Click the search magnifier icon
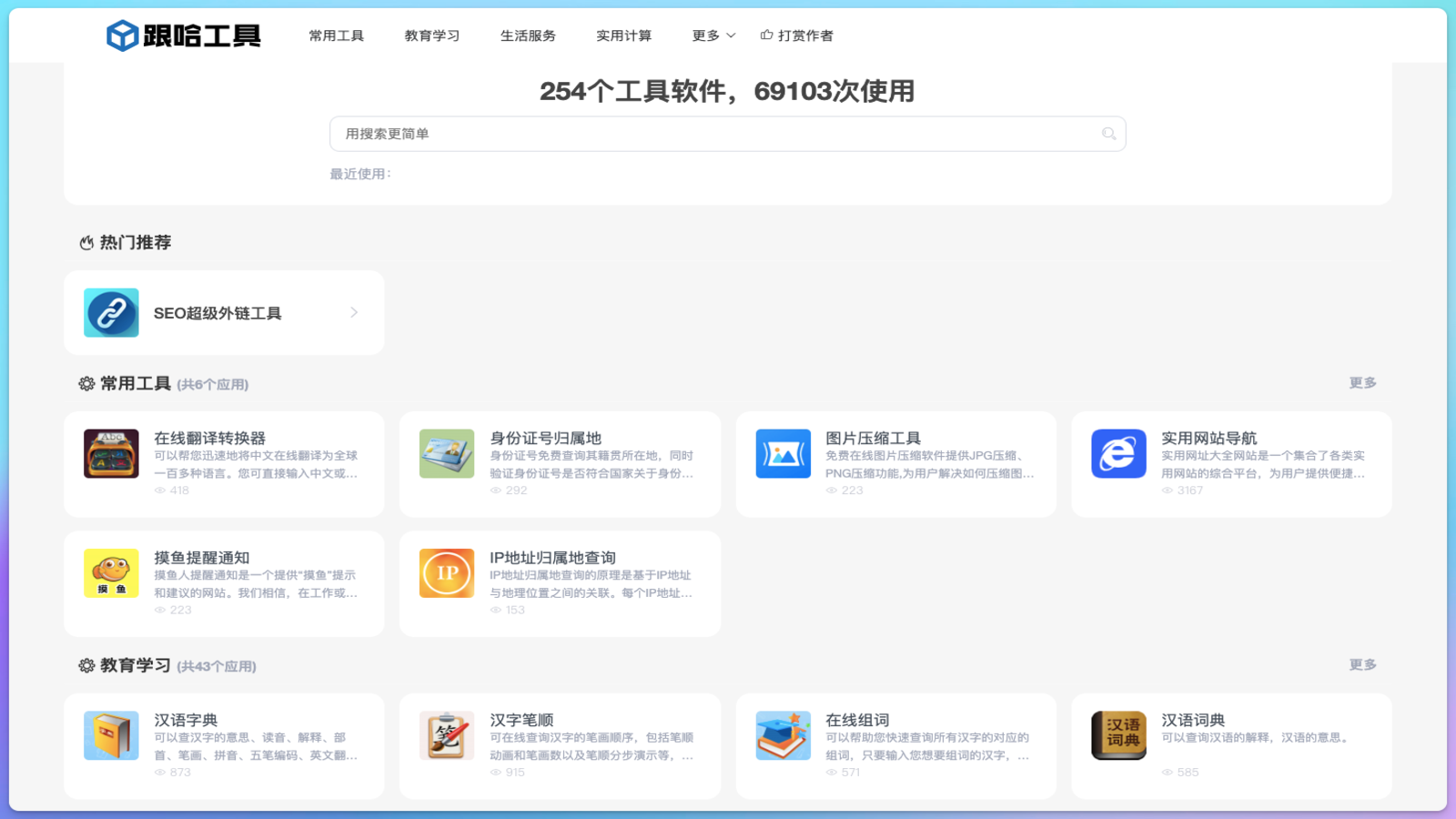This screenshot has width=1456, height=819. tap(1107, 134)
